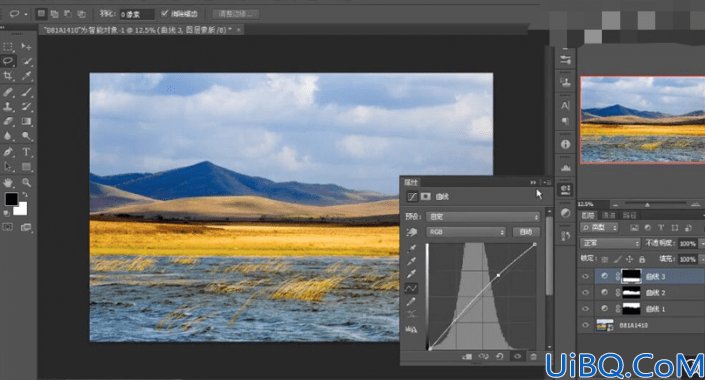Open the layer blend mode dropdown
The width and height of the screenshot is (705, 380).
[x=610, y=243]
